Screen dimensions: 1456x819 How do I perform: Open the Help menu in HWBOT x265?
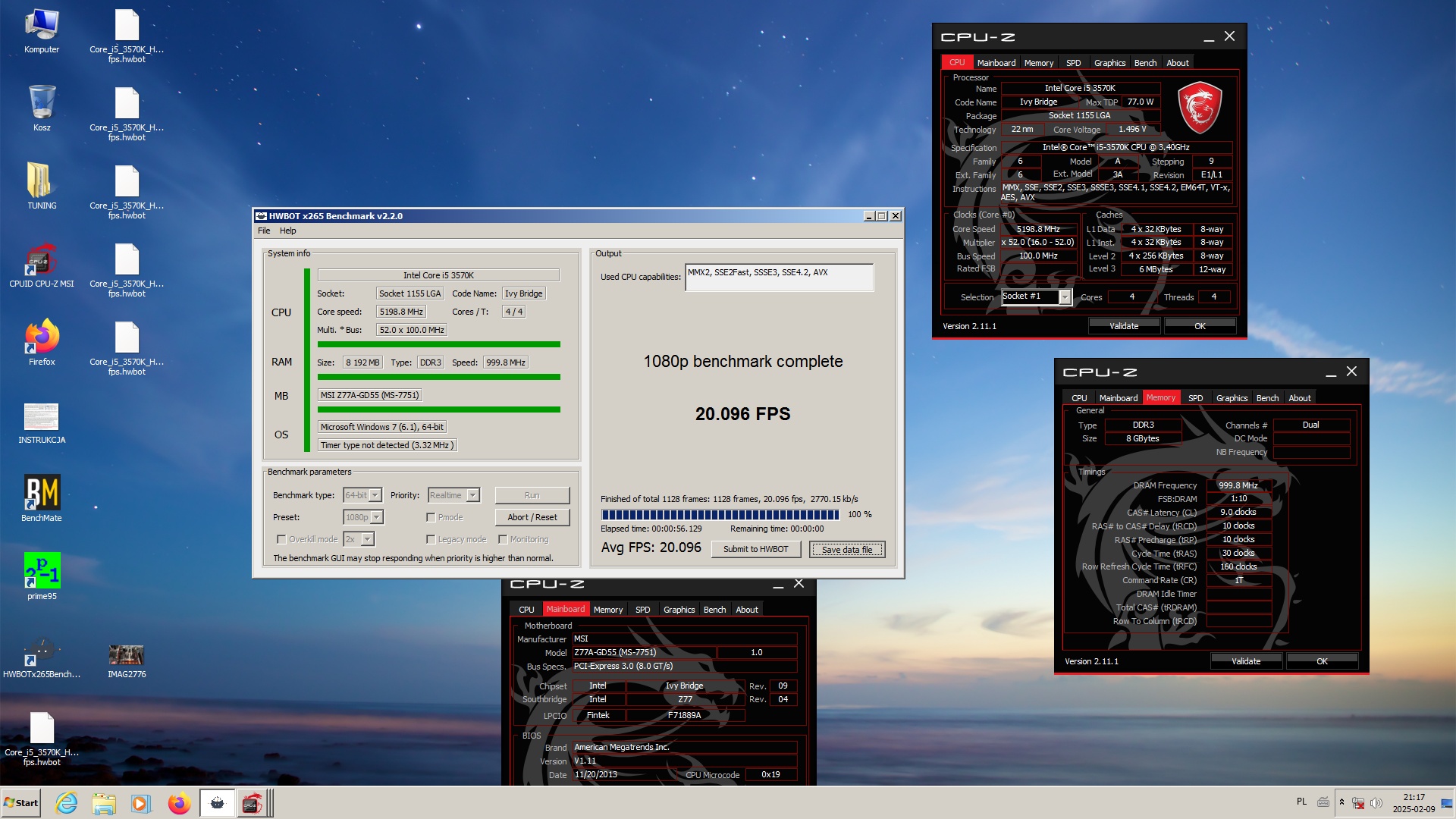[287, 231]
